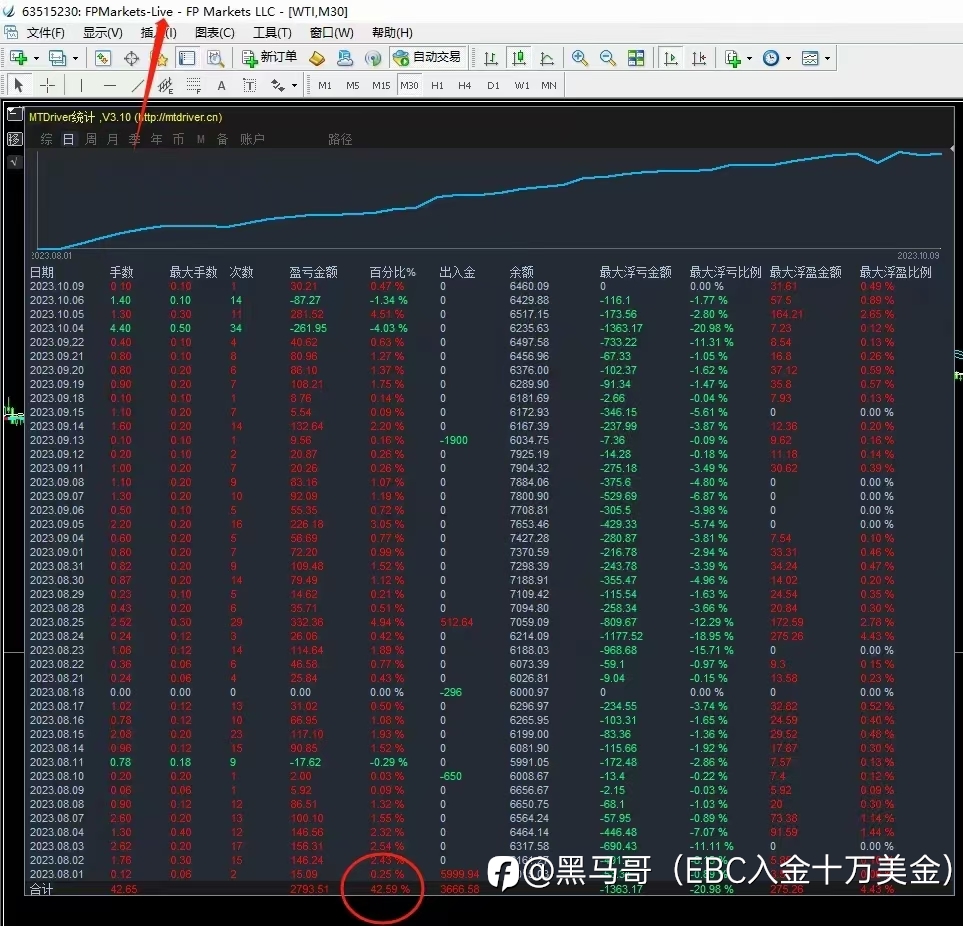Viewport: 963px width, 926px height.
Task: Click the arrows objects icon
Action: pos(278,85)
